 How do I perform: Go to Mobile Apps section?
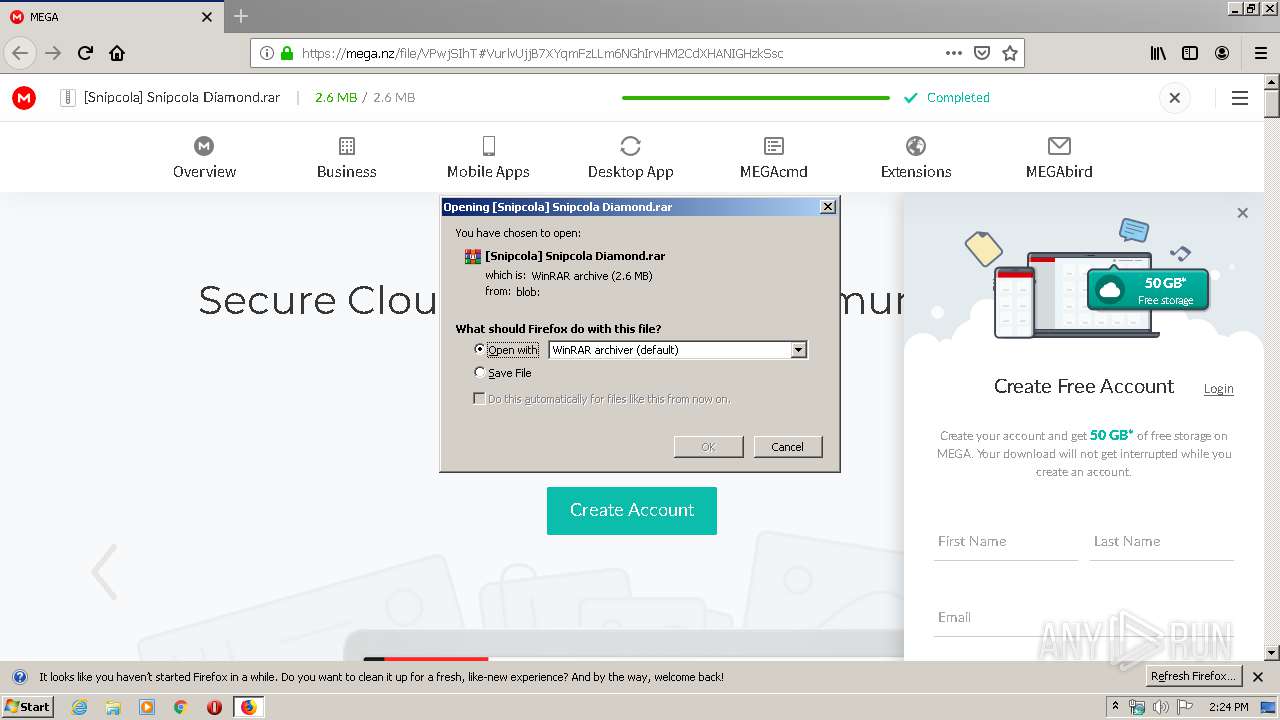coord(488,158)
